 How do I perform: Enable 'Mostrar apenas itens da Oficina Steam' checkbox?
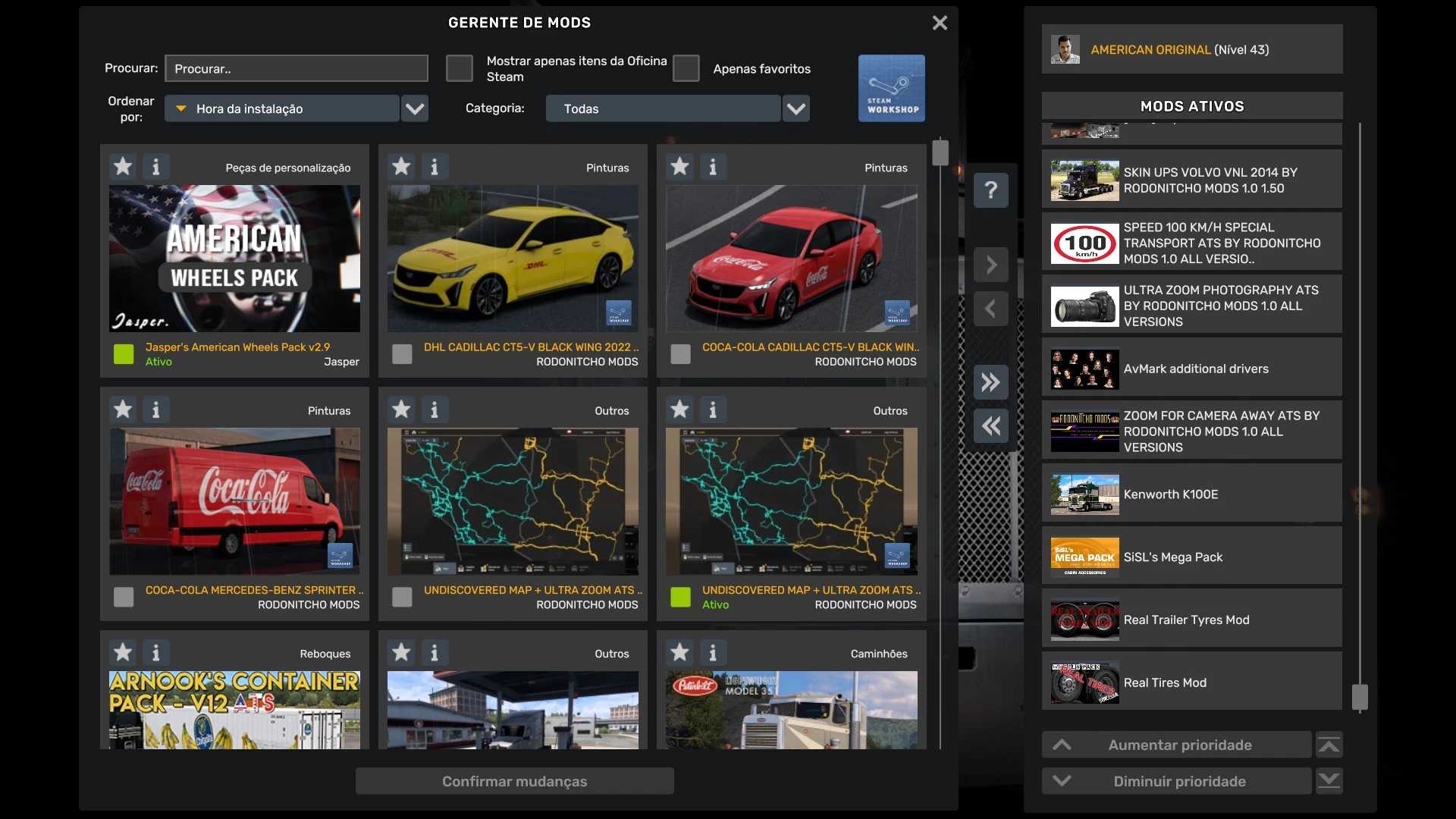459,68
